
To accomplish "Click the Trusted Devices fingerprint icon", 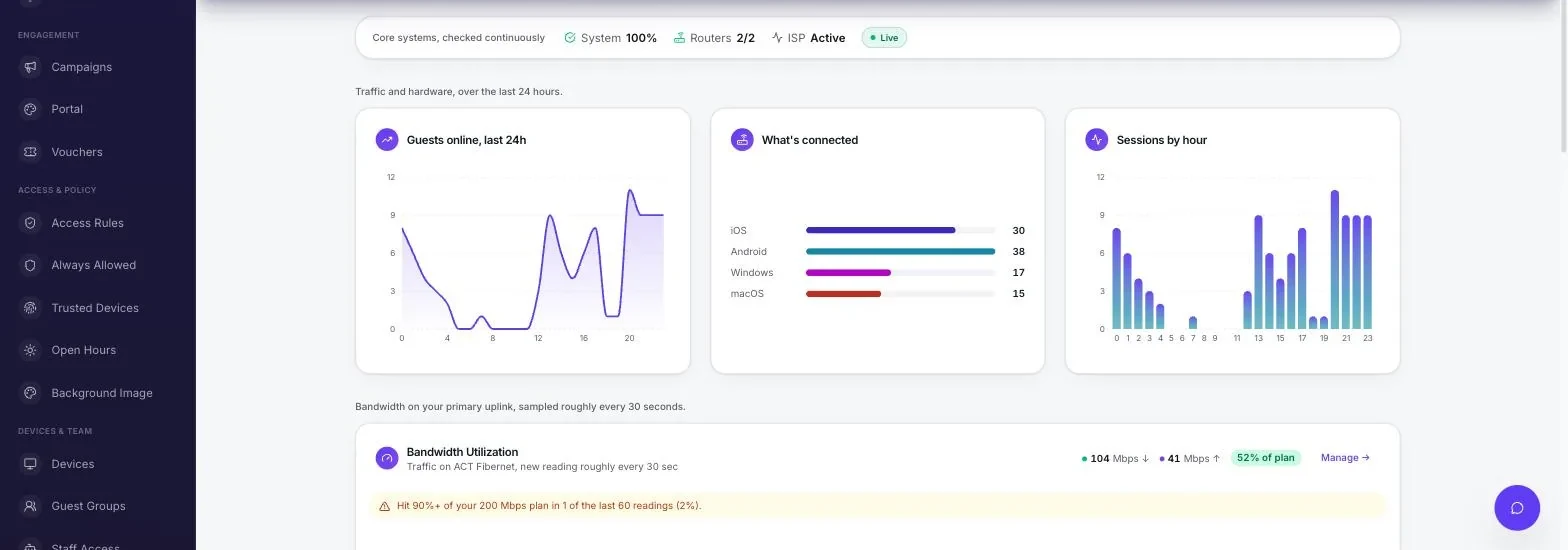I will pos(30,308).
